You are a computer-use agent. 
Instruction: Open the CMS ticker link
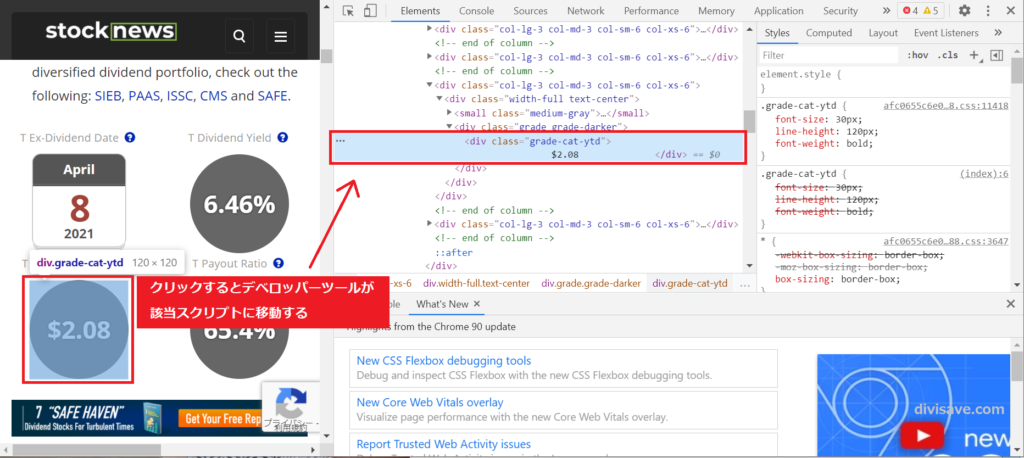point(214,96)
